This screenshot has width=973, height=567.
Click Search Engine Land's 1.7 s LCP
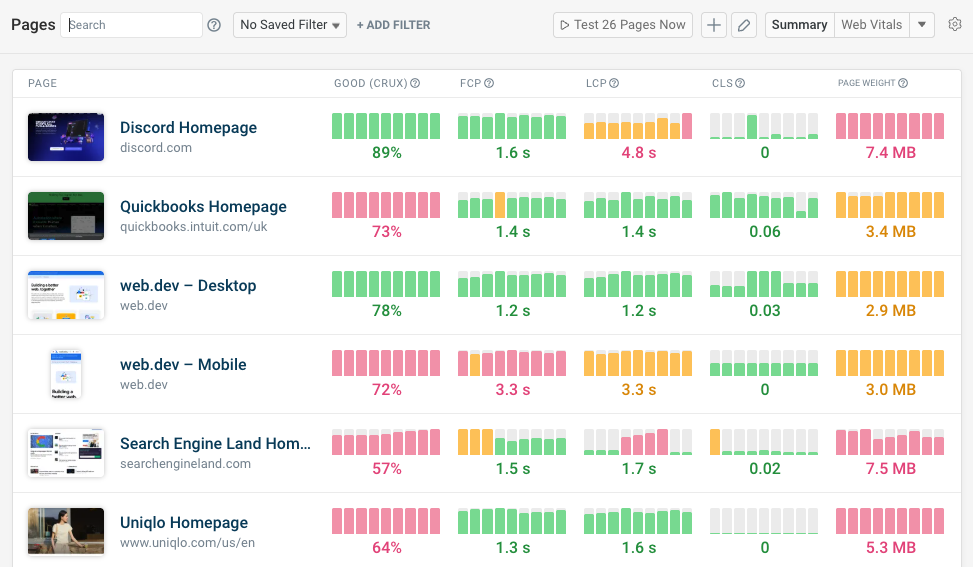(x=639, y=468)
